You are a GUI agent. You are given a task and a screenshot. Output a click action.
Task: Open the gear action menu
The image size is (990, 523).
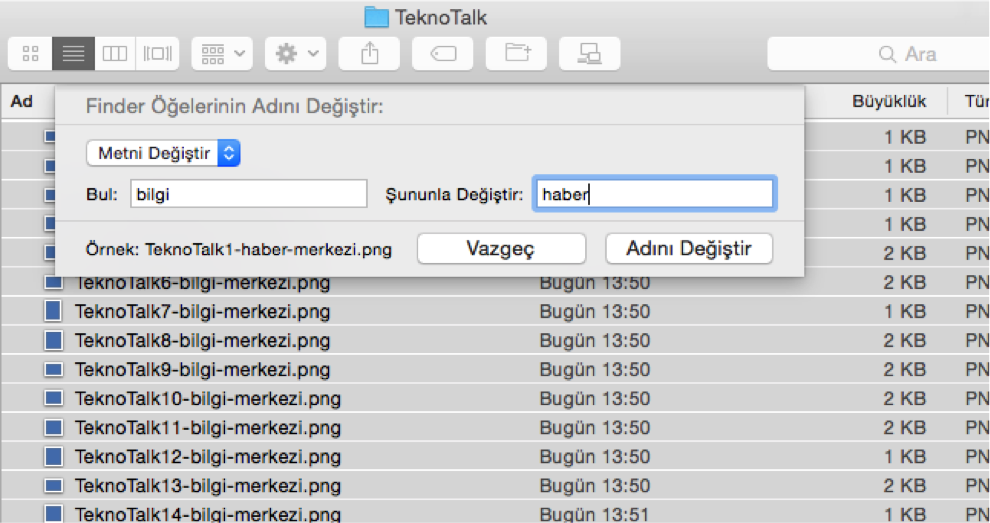(295, 54)
